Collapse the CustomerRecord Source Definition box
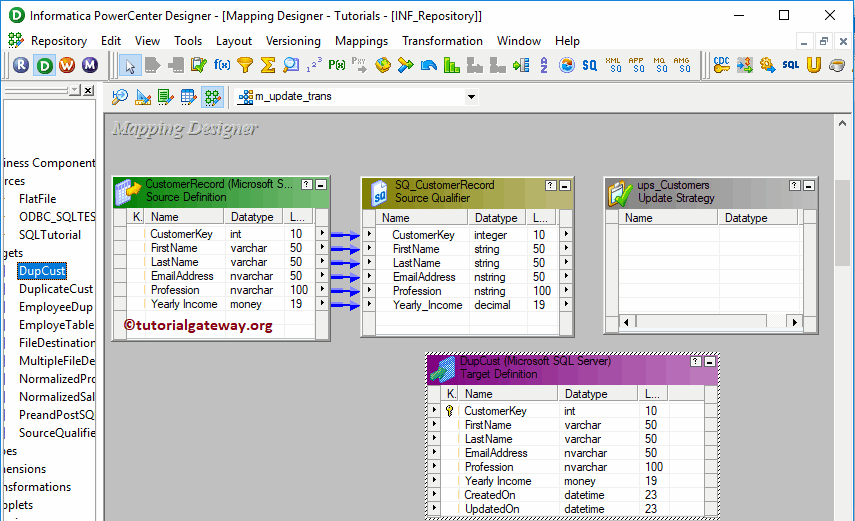This screenshot has height=521, width=855. coord(320,186)
